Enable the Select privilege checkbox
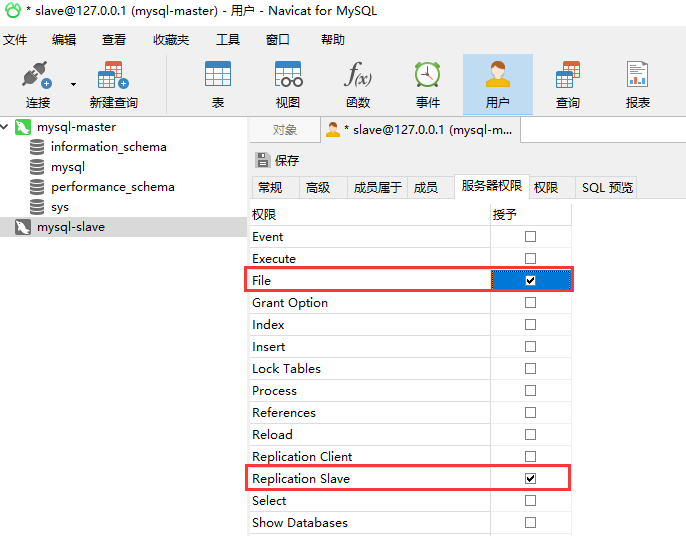This screenshot has width=686, height=536. [530, 501]
